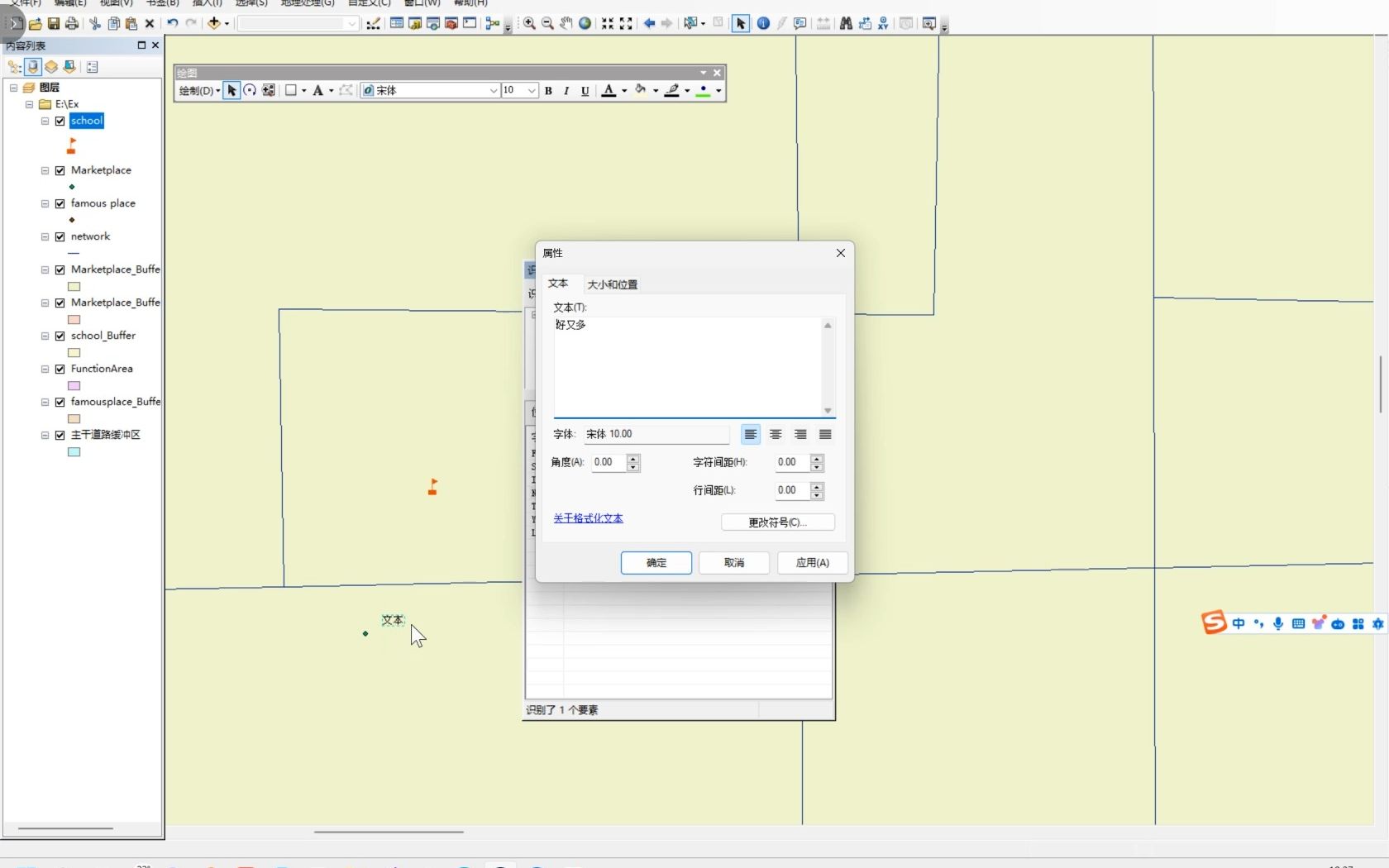Open the font size dropdown
Screen dimensions: 1389x868
pyautogui.click(x=532, y=90)
